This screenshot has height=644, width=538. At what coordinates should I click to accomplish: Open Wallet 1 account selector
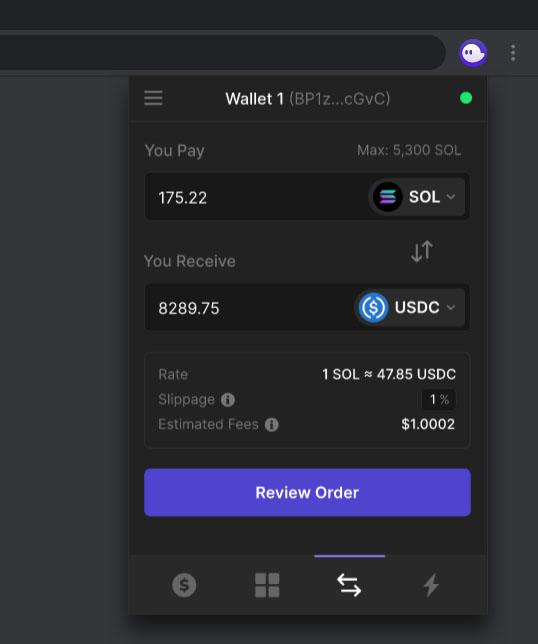pos(308,99)
